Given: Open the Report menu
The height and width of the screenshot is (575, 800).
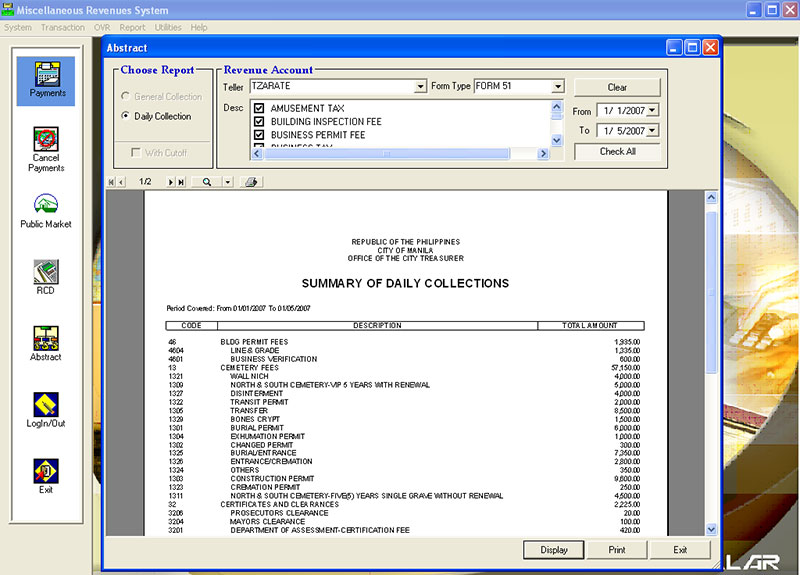Looking at the screenshot, I should pyautogui.click(x=132, y=28).
